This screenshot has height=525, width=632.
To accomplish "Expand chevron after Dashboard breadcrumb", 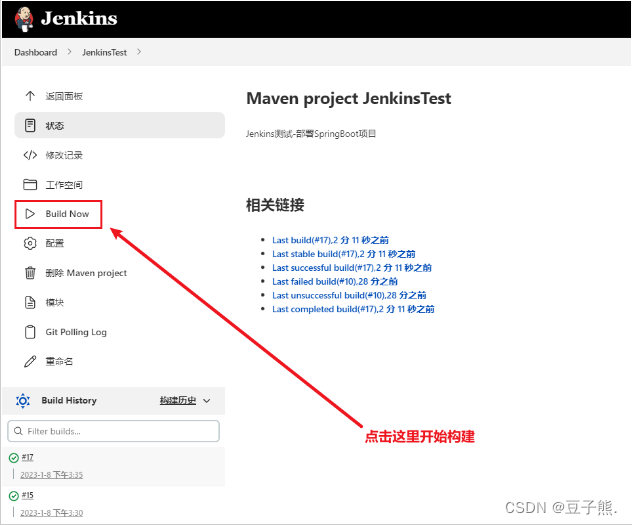I will point(69,52).
